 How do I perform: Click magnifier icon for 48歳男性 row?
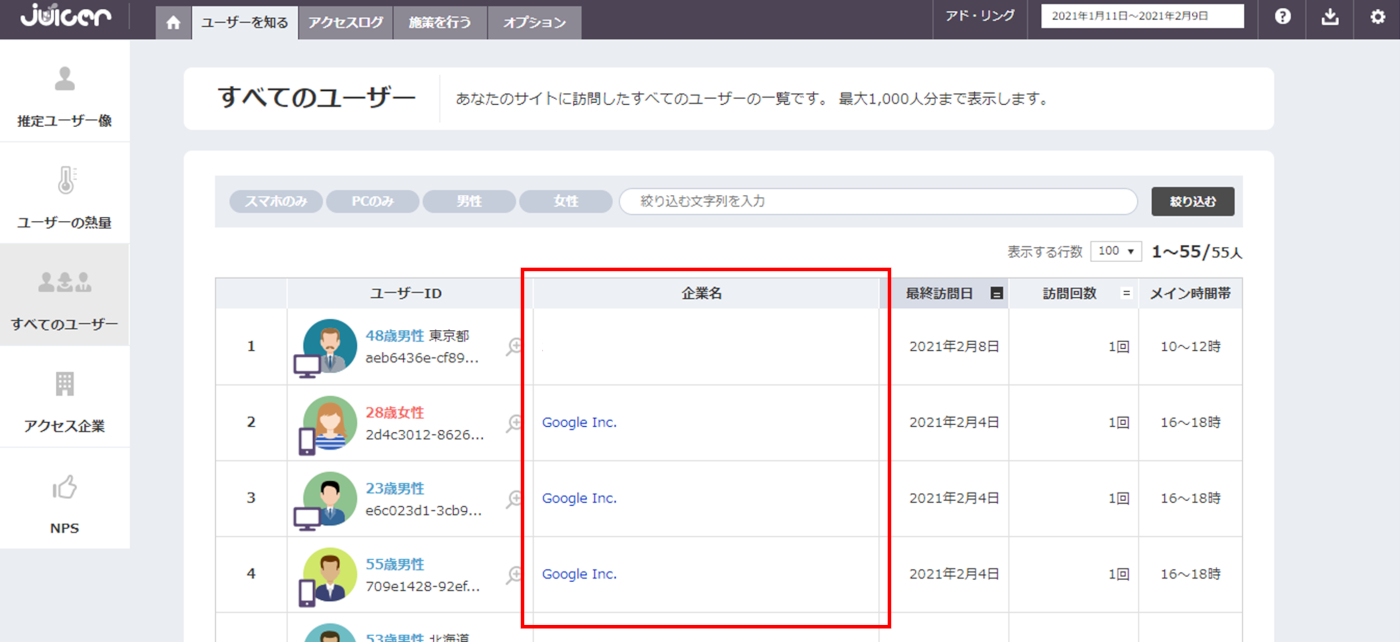coord(515,347)
